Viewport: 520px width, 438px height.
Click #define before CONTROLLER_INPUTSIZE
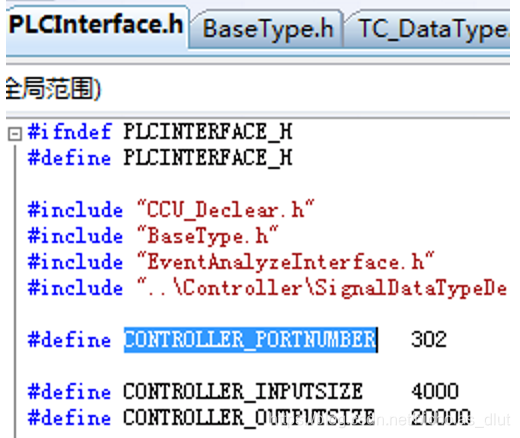coord(69,392)
